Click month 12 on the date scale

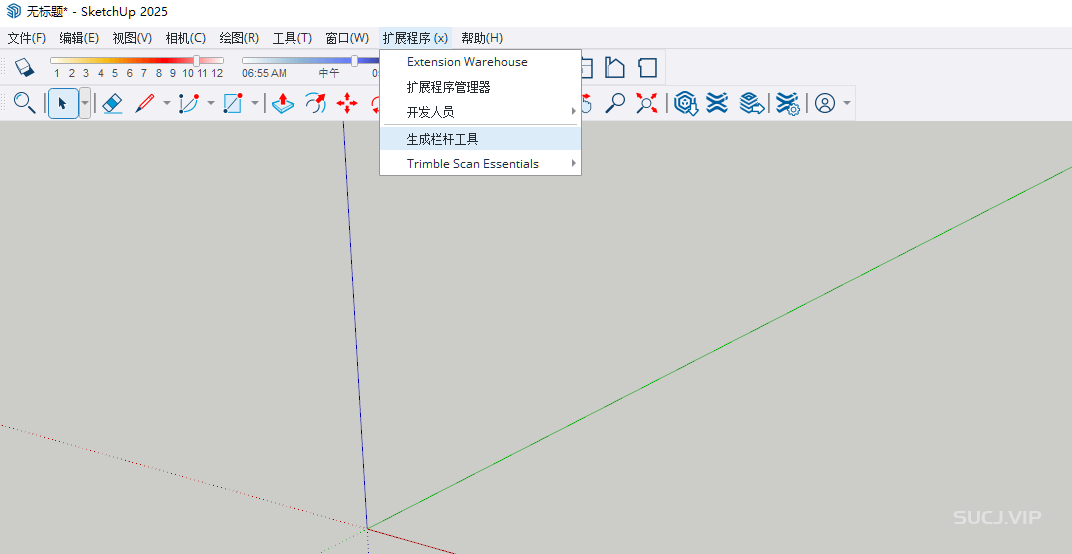tap(217, 73)
